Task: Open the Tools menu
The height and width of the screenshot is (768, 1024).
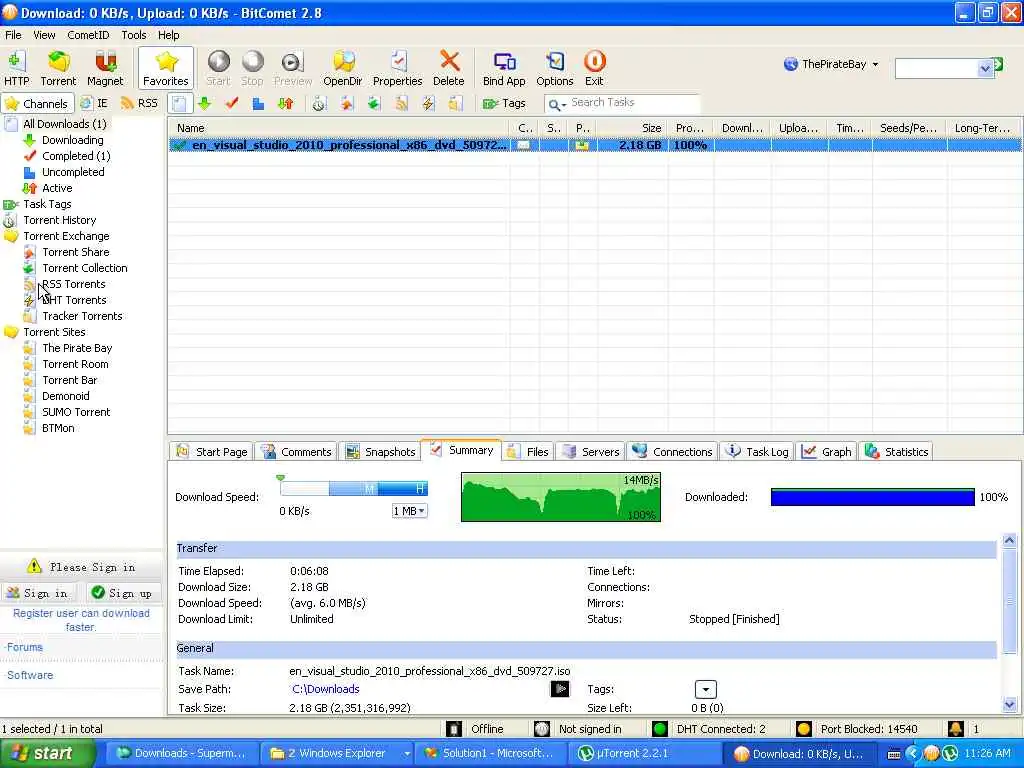Action: pyautogui.click(x=134, y=35)
